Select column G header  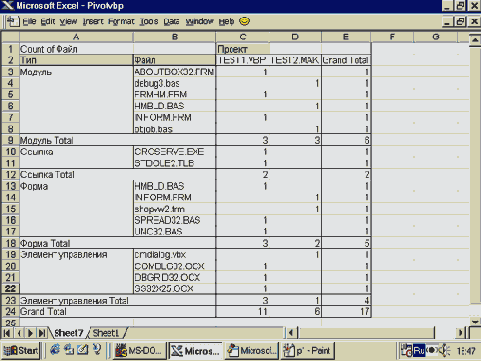point(436,37)
